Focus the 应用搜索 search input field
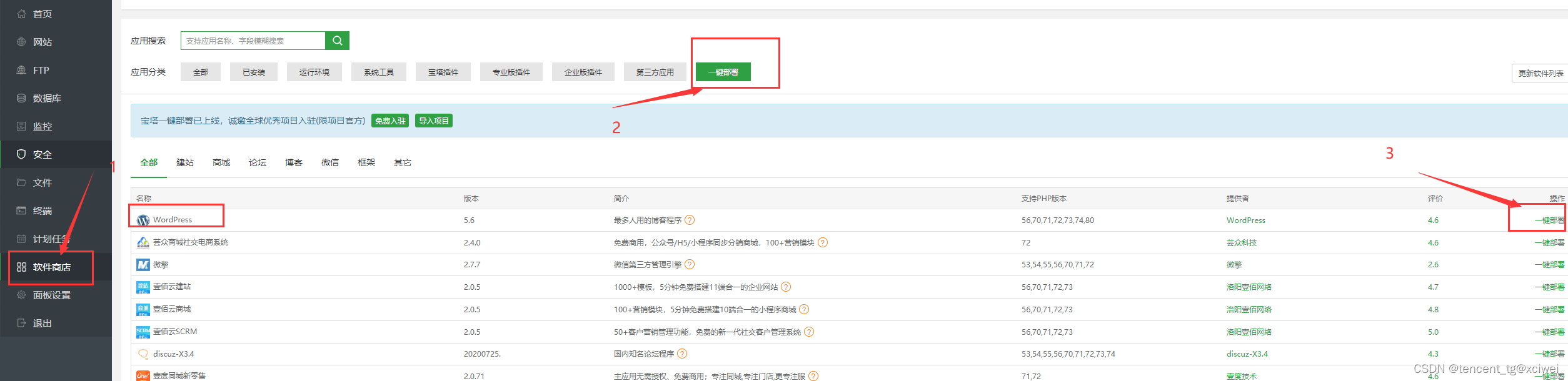The image size is (1568, 381). click(x=253, y=41)
